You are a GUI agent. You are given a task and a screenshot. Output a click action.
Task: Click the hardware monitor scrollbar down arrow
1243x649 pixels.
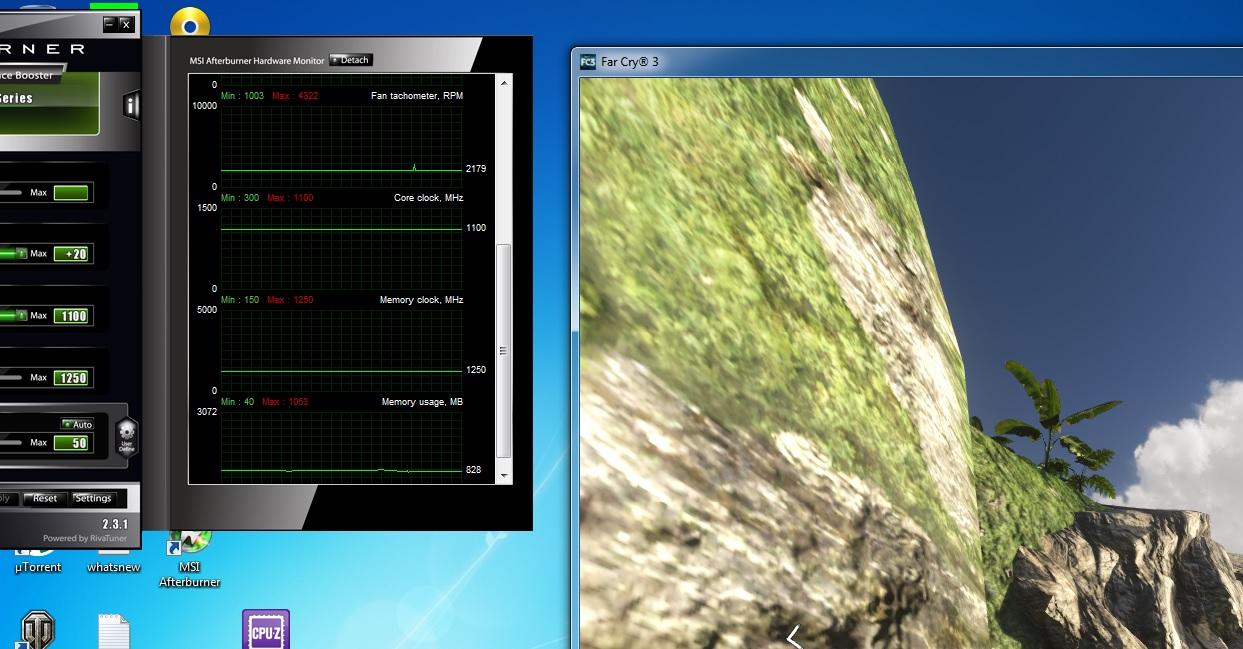(x=503, y=475)
